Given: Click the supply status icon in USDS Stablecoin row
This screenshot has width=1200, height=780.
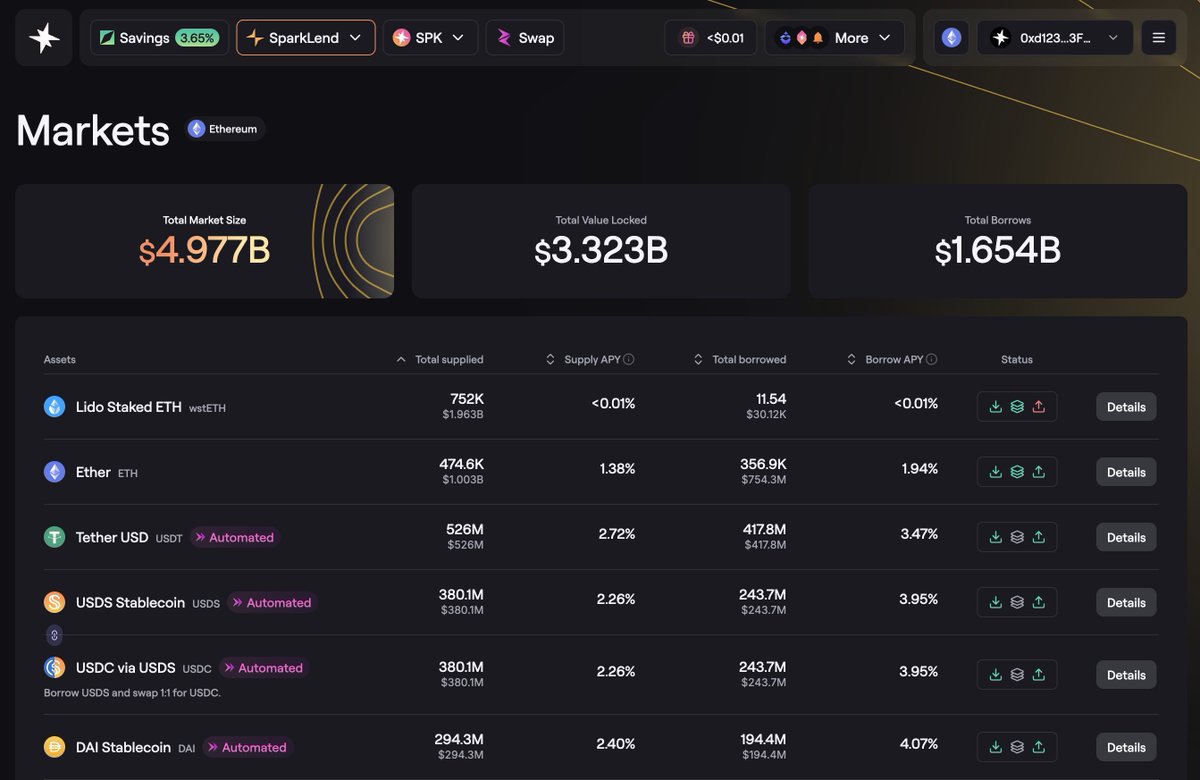Looking at the screenshot, I should coord(996,602).
